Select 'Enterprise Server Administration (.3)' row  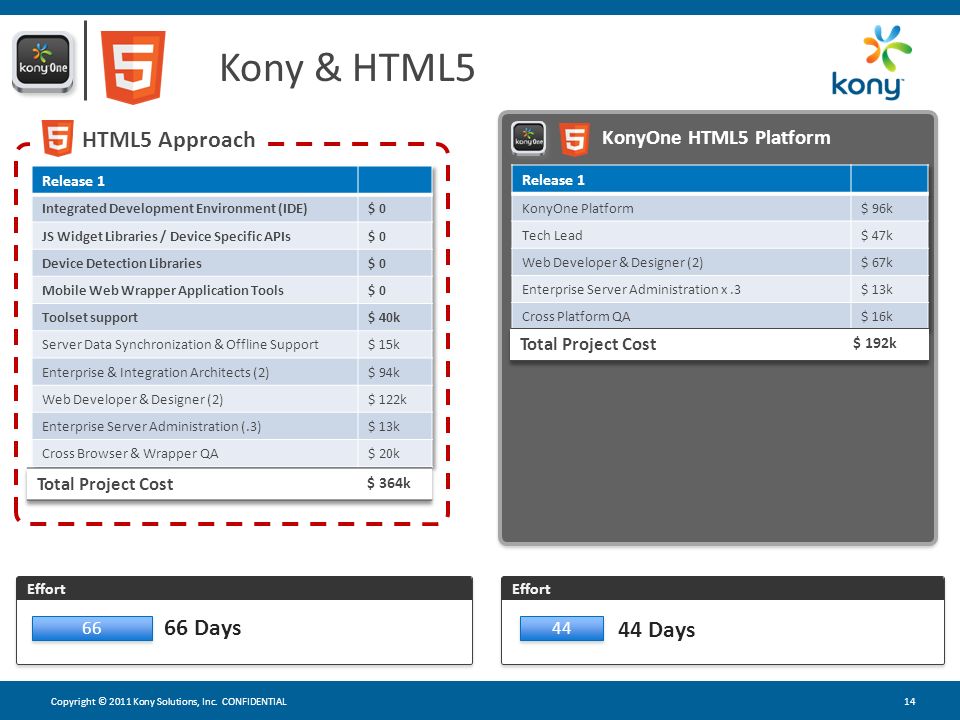coord(232,426)
